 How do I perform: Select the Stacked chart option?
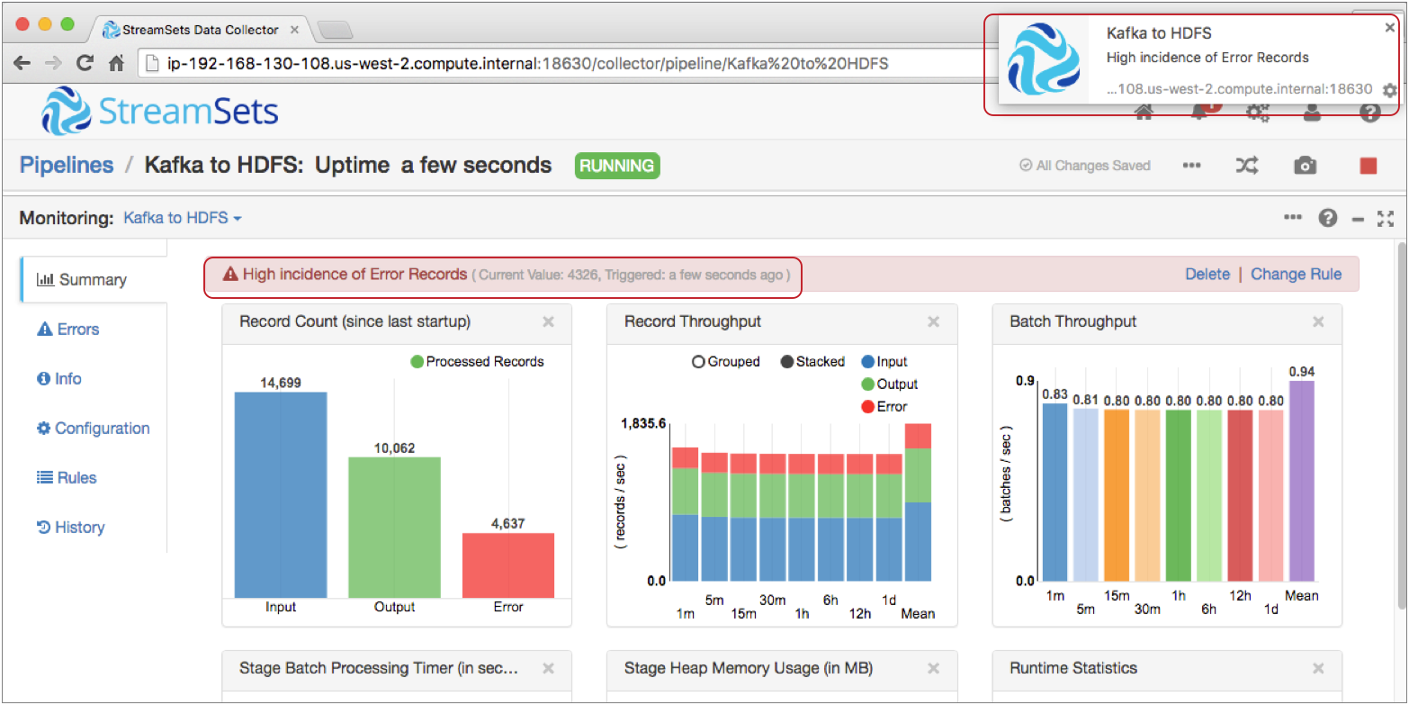788,362
